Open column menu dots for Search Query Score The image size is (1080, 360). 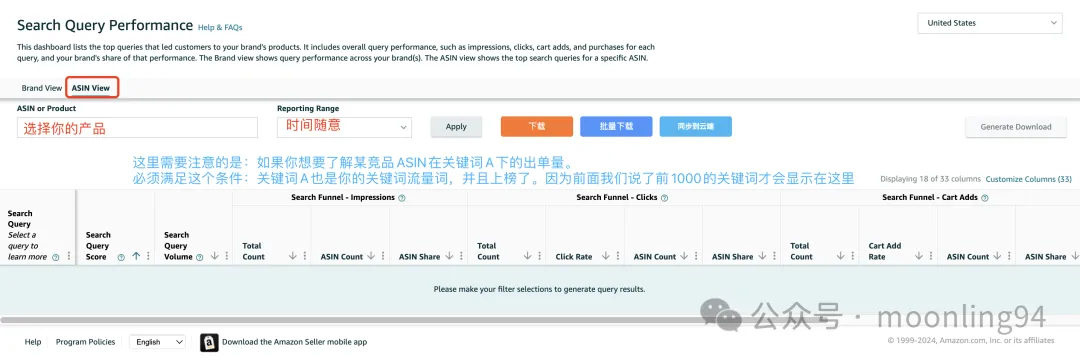[147, 256]
